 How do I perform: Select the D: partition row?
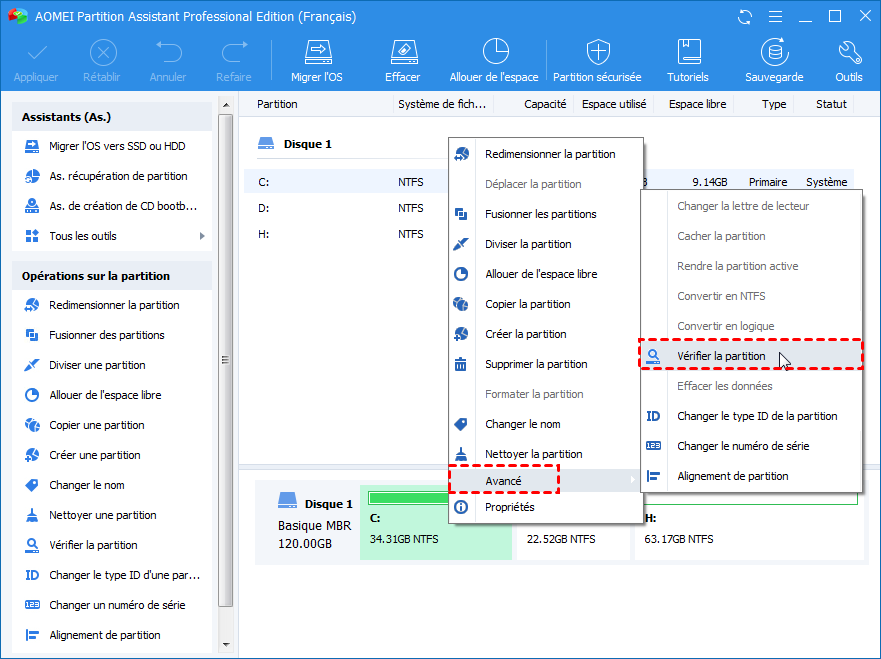pyautogui.click(x=346, y=208)
